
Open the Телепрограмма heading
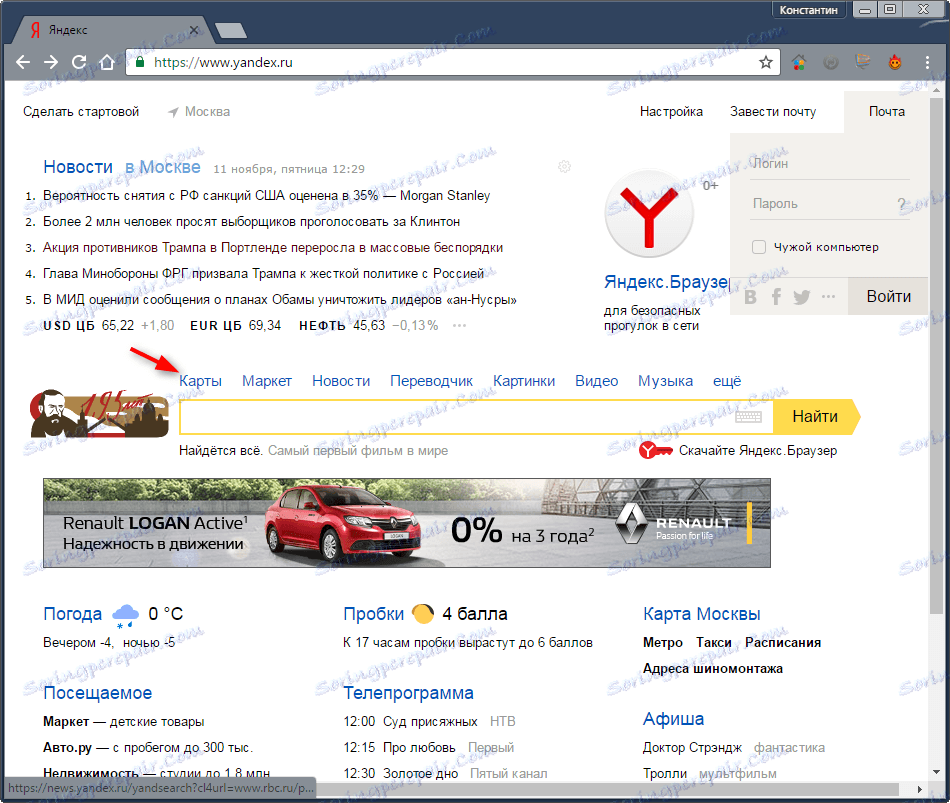[408, 693]
